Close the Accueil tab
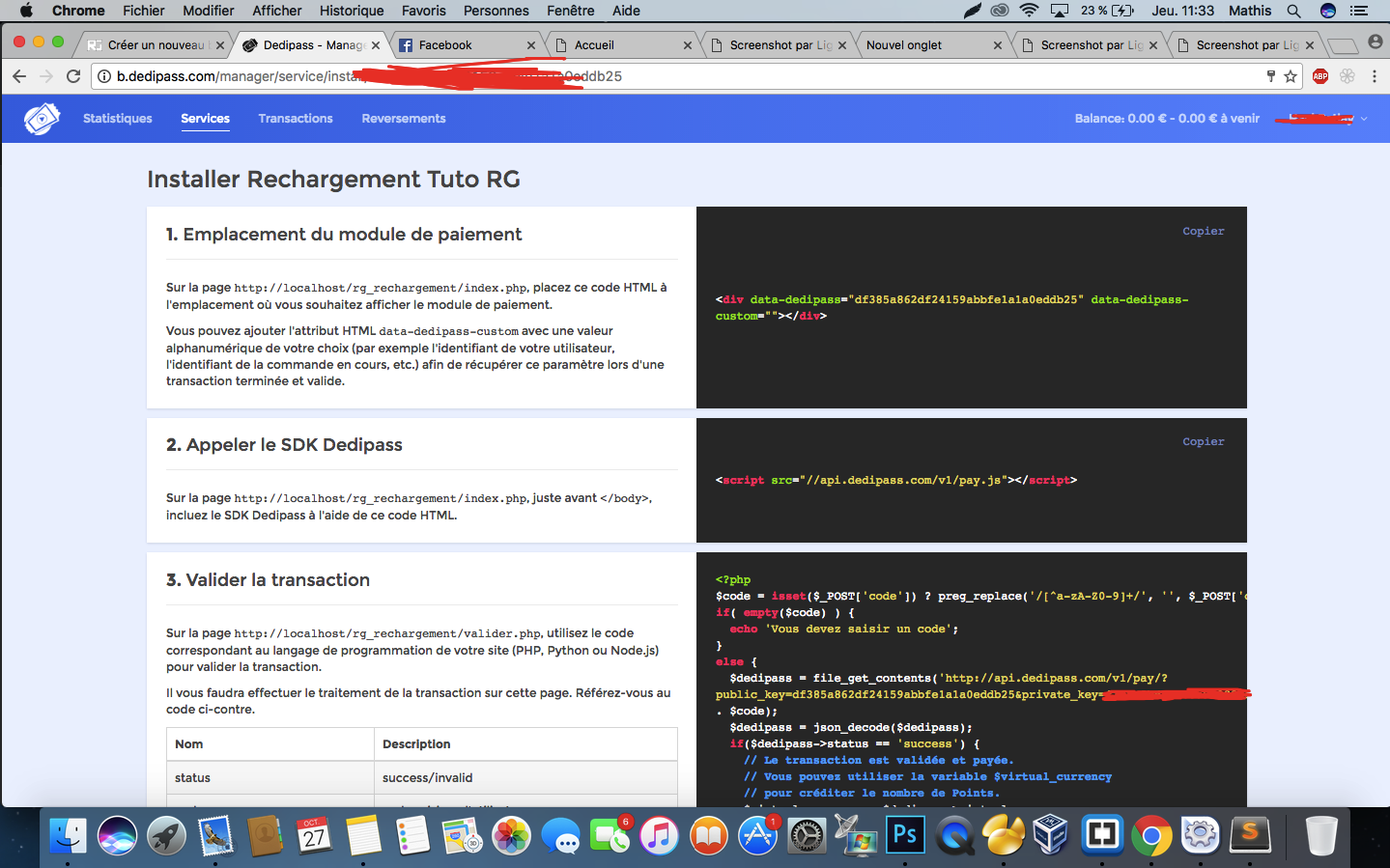 coord(688,45)
